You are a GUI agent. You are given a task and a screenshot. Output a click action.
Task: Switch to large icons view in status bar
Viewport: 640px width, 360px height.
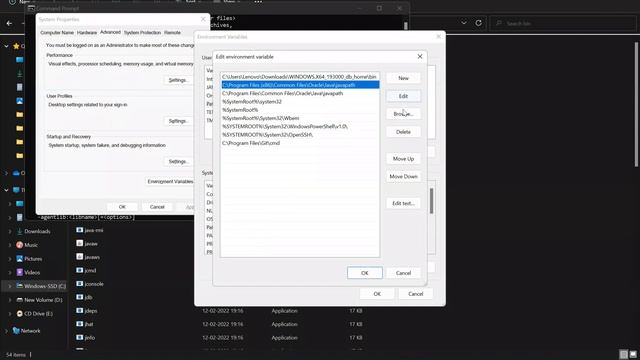pyautogui.click(x=633, y=354)
